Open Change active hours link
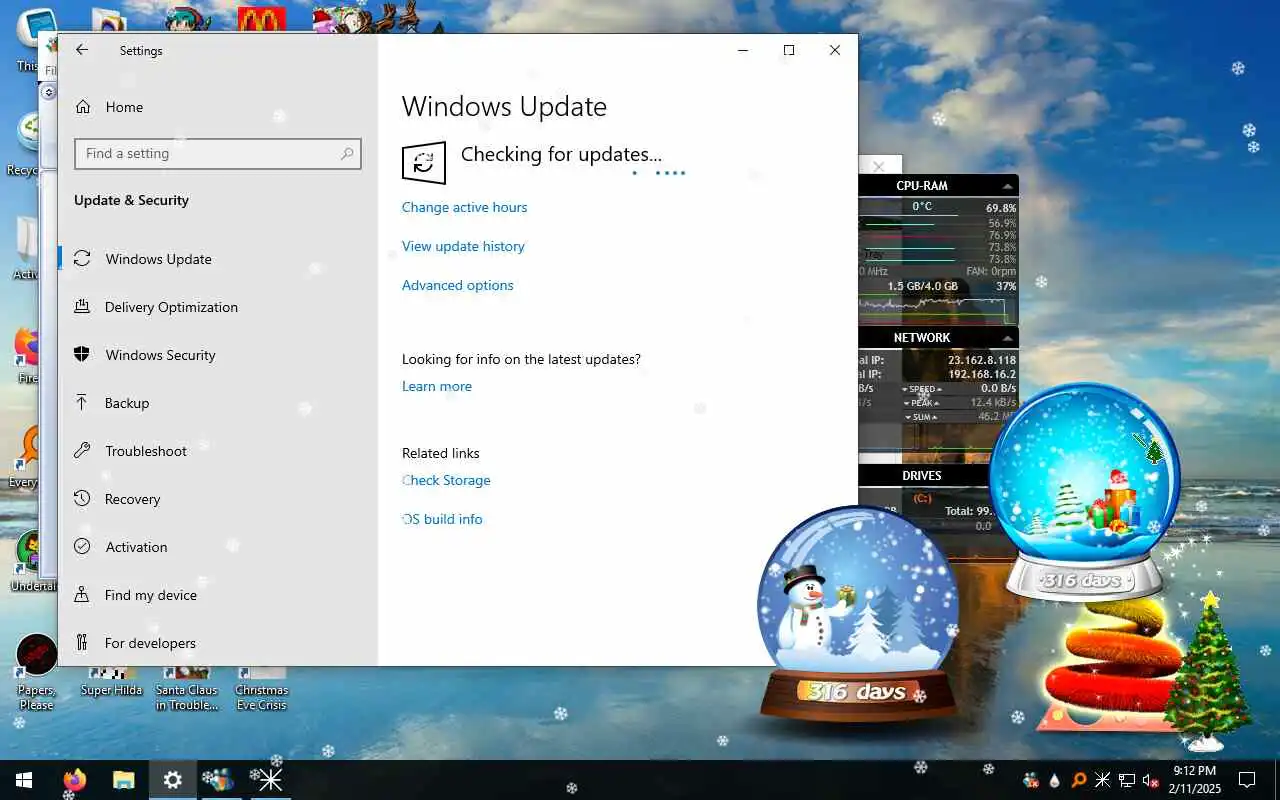Screen dimensions: 1280x800 pos(464,207)
